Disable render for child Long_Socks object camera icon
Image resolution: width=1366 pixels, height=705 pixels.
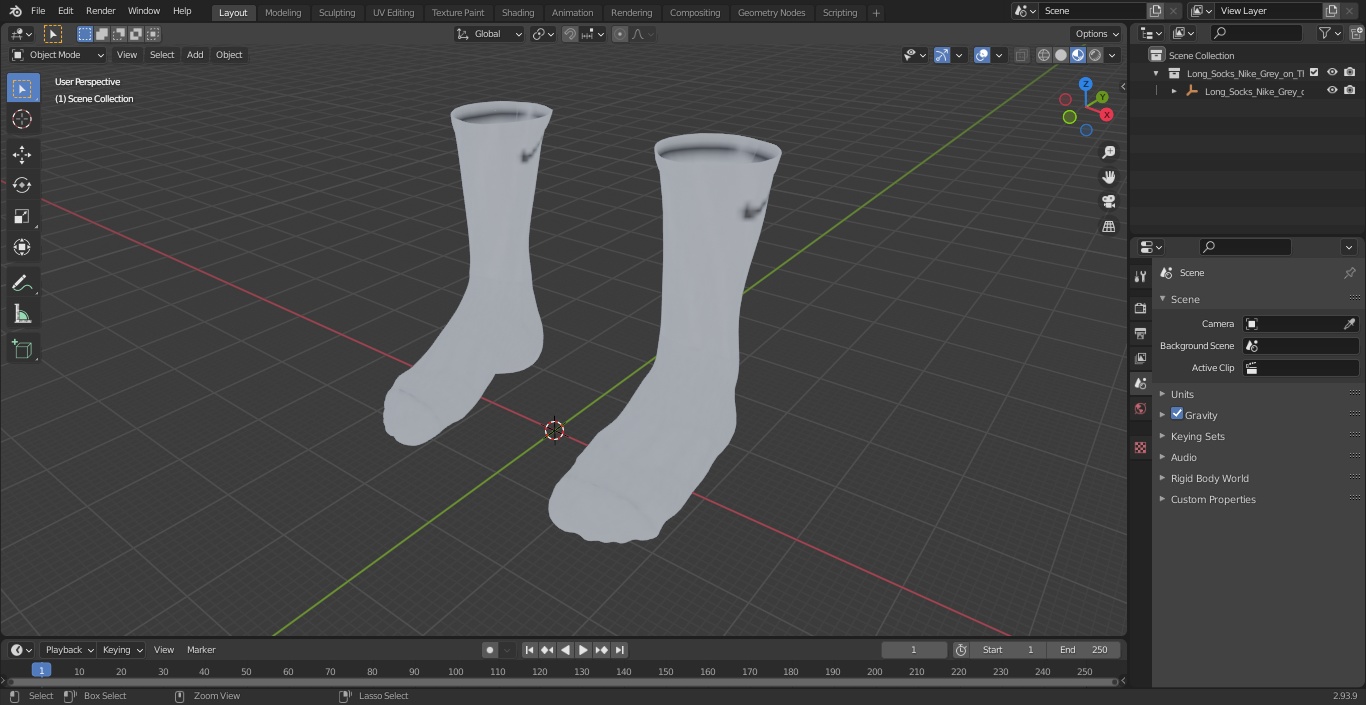point(1350,91)
